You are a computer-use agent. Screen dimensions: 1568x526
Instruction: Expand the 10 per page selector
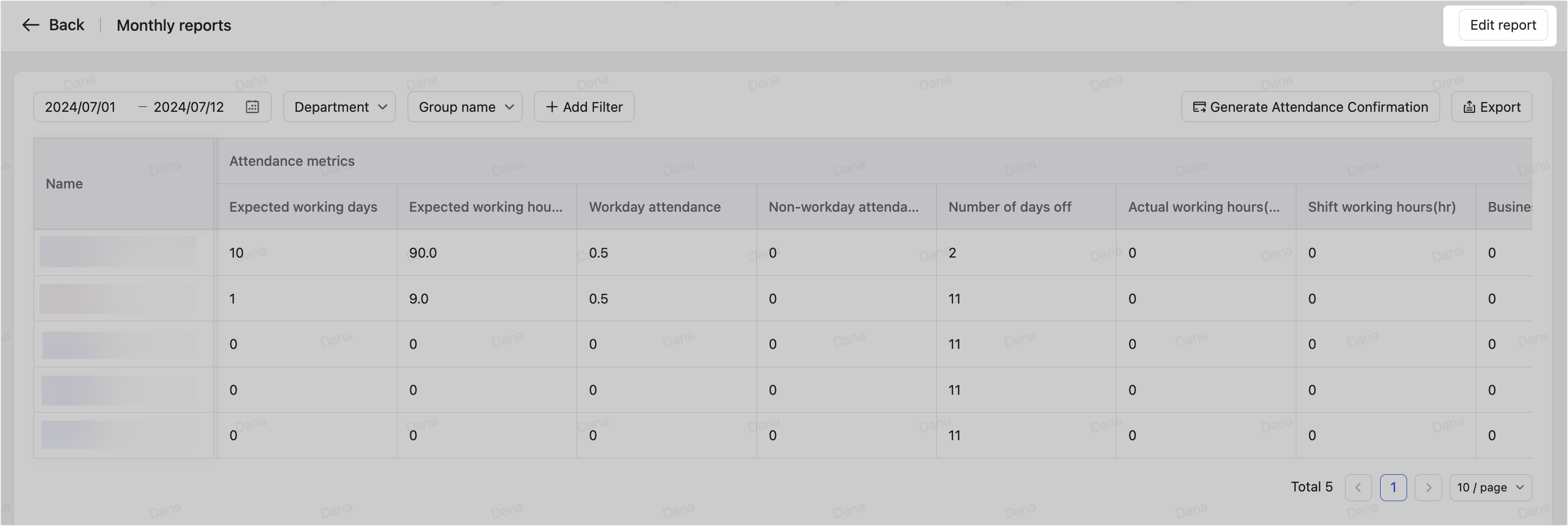tap(1491, 487)
